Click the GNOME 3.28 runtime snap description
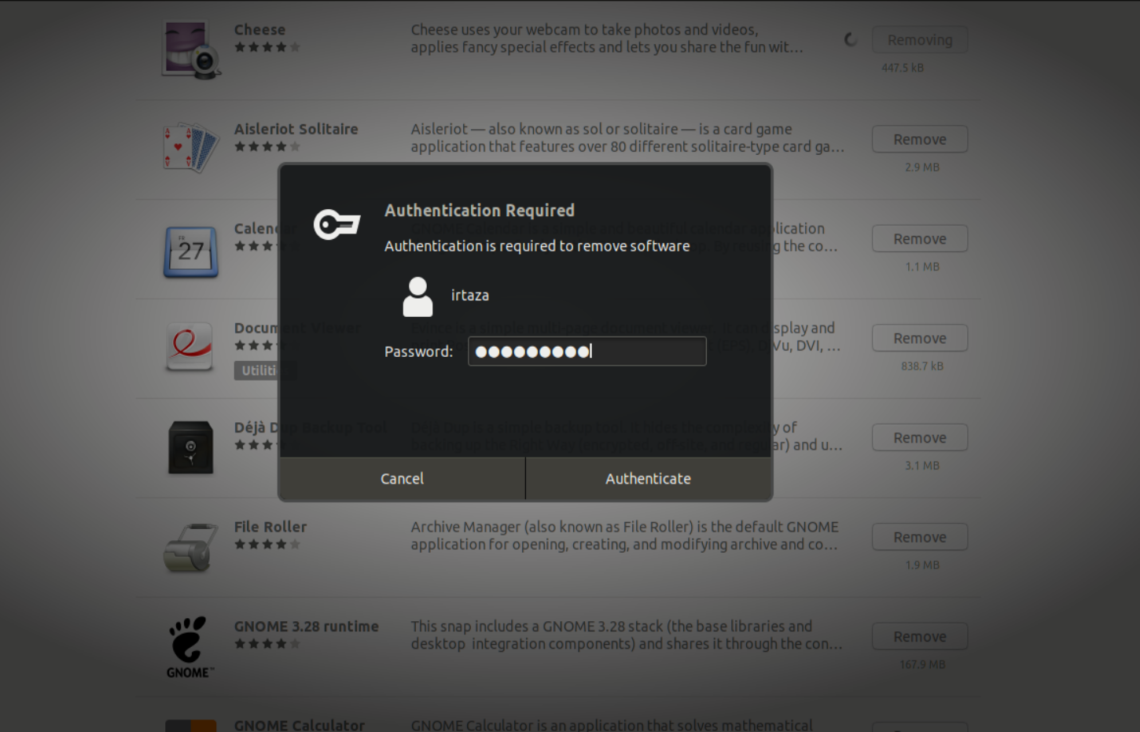The height and width of the screenshot is (732, 1140). point(627,635)
